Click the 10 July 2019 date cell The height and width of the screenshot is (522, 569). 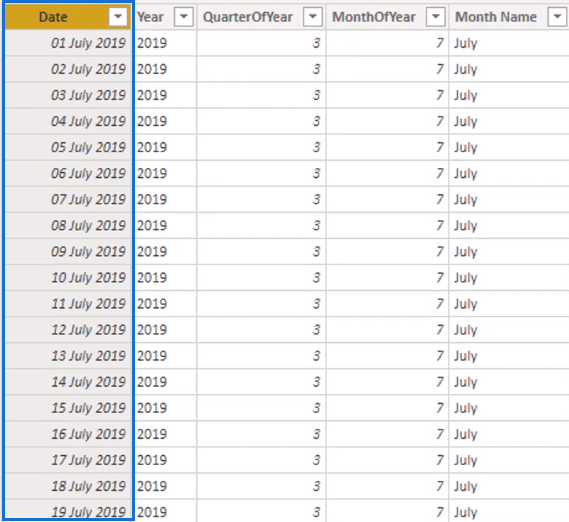click(68, 277)
